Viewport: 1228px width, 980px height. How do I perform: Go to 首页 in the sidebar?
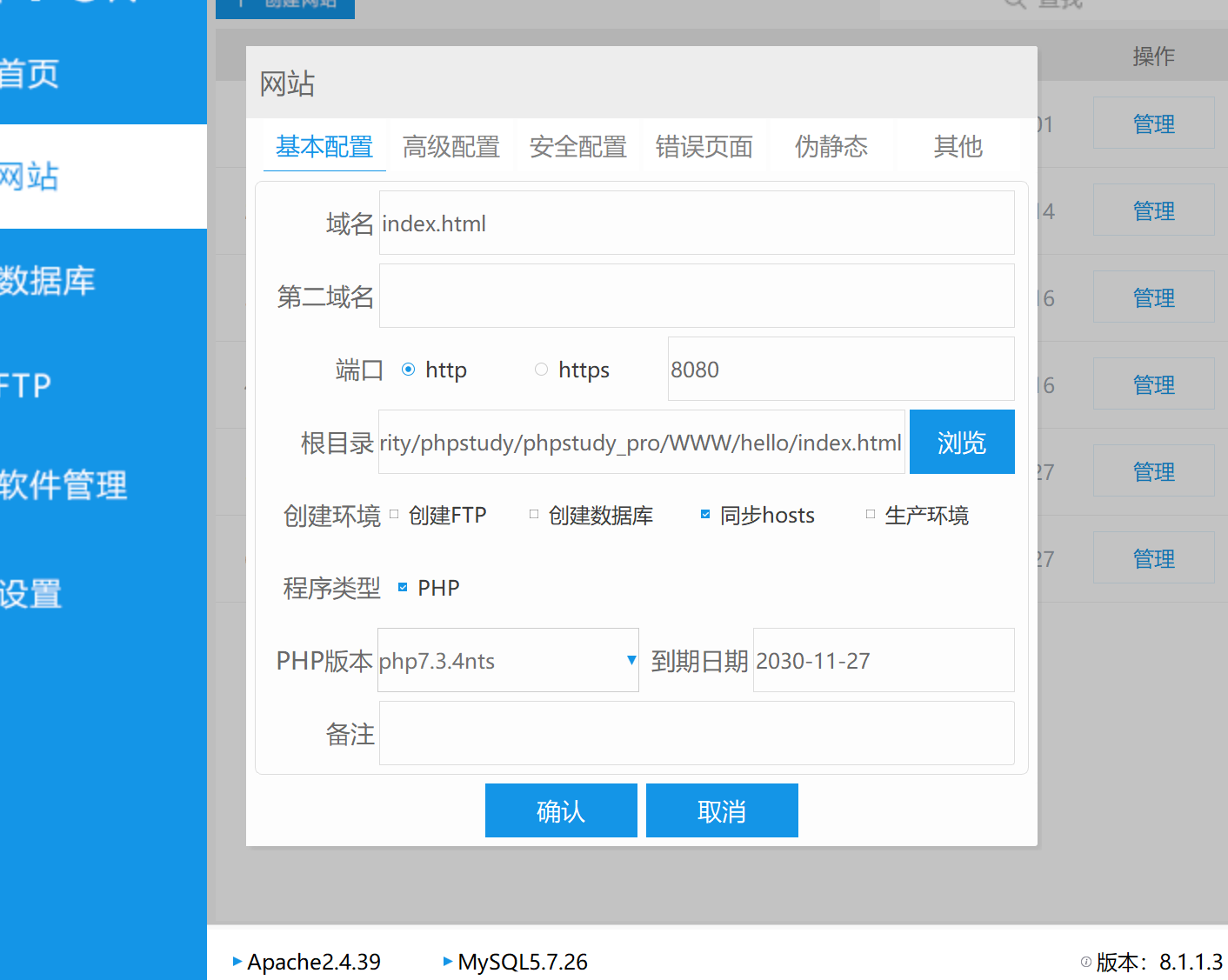tap(103, 74)
